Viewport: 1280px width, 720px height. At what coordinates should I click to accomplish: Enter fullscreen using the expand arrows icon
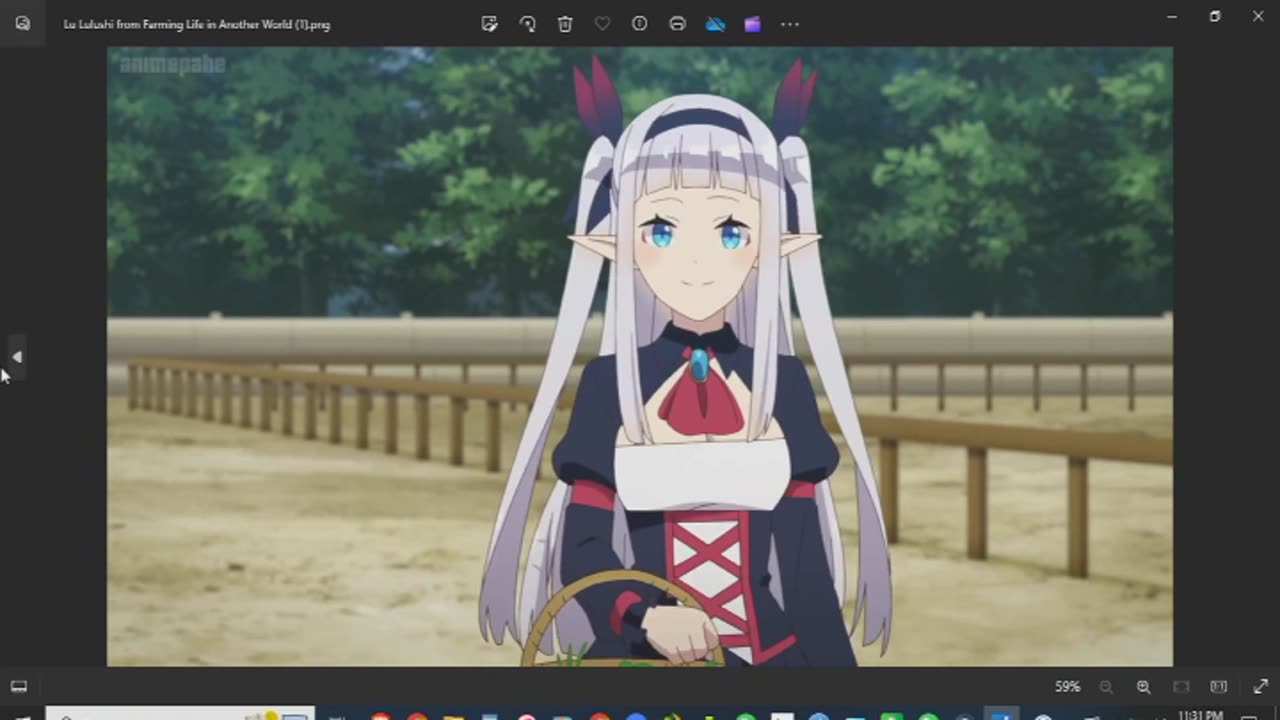click(1260, 687)
